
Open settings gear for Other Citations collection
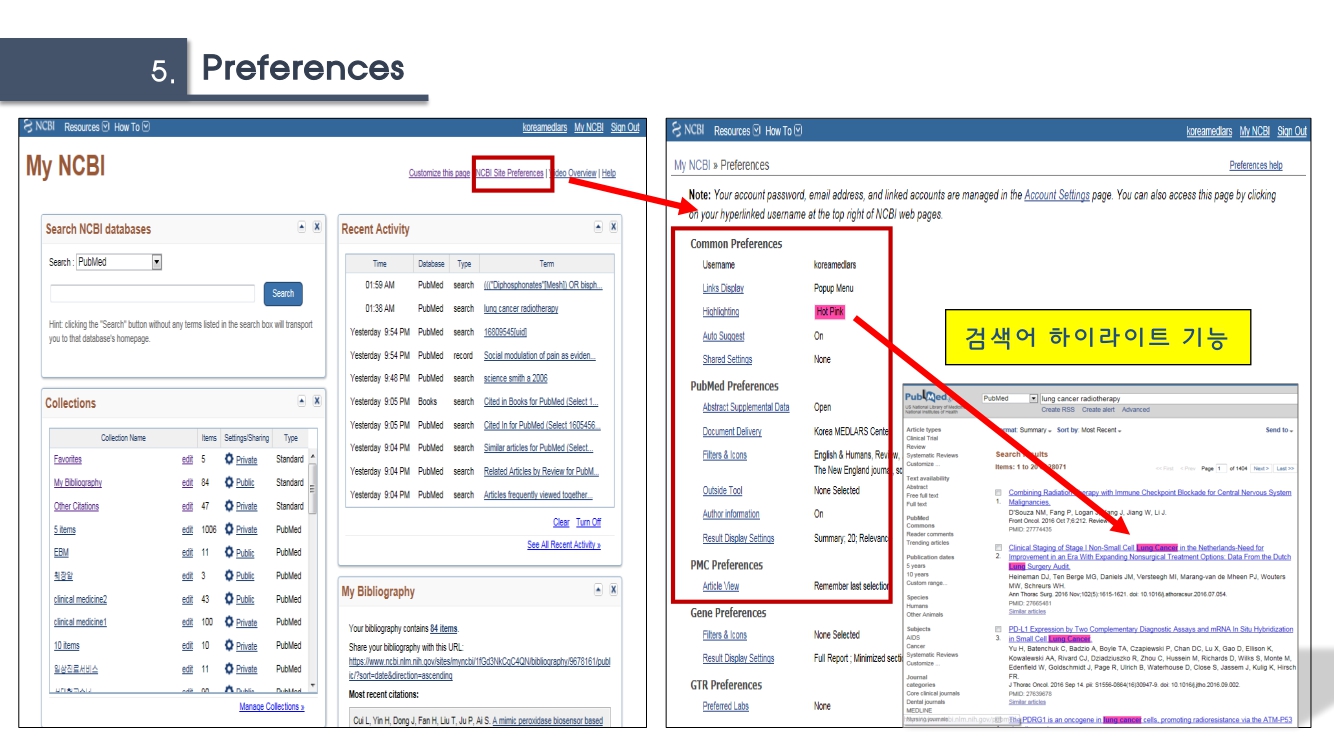pyautogui.click(x=229, y=506)
